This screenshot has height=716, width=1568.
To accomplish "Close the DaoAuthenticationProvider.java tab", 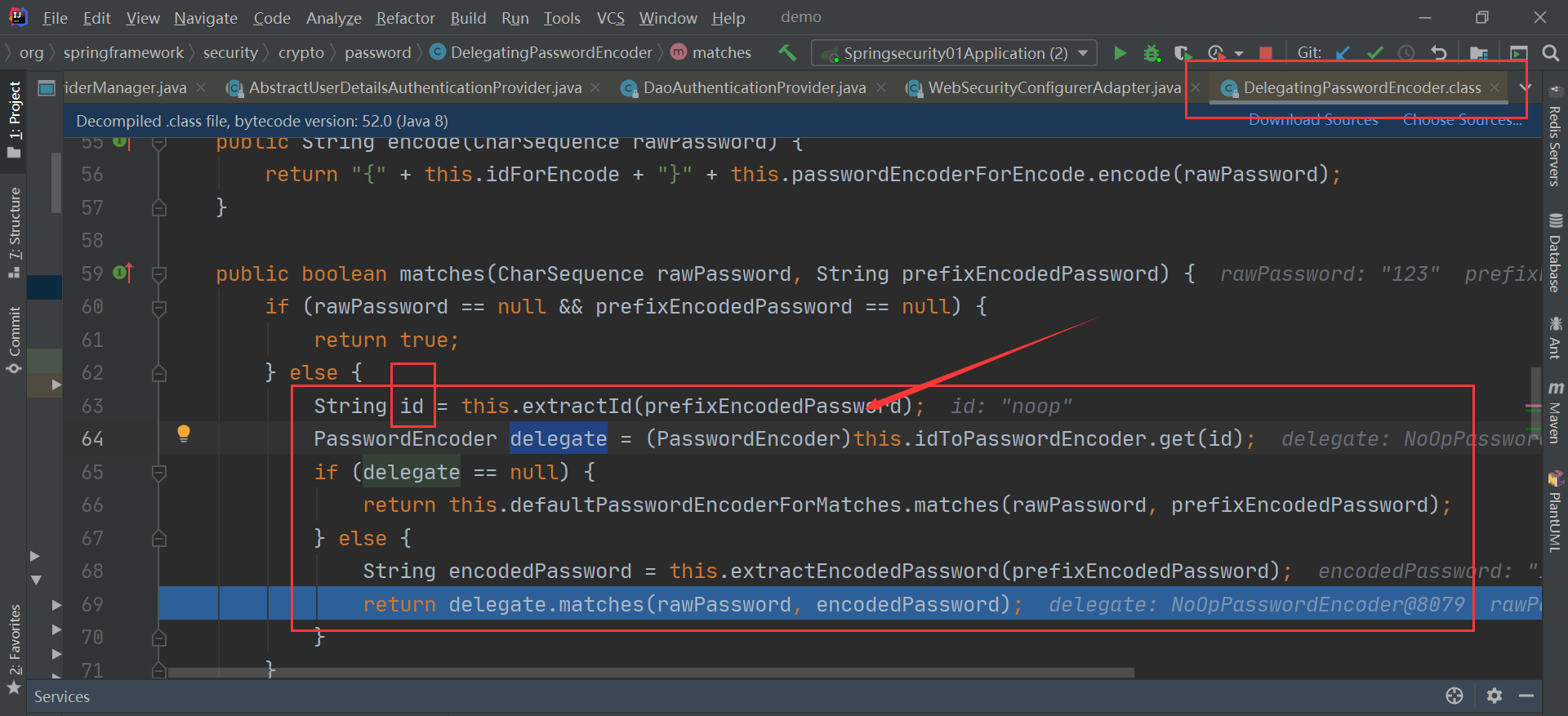I will 880,87.
